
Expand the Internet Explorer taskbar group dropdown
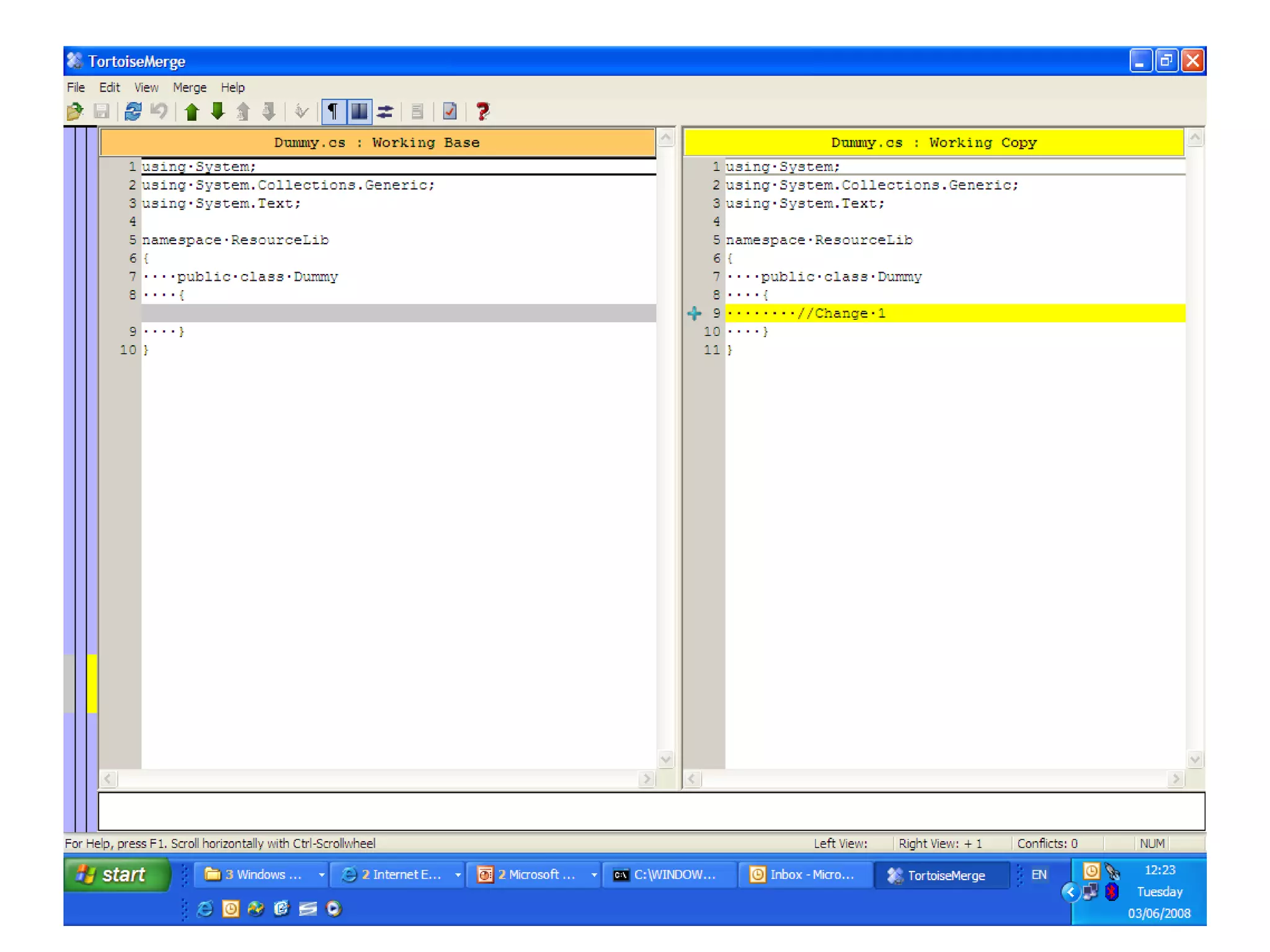click(x=458, y=875)
